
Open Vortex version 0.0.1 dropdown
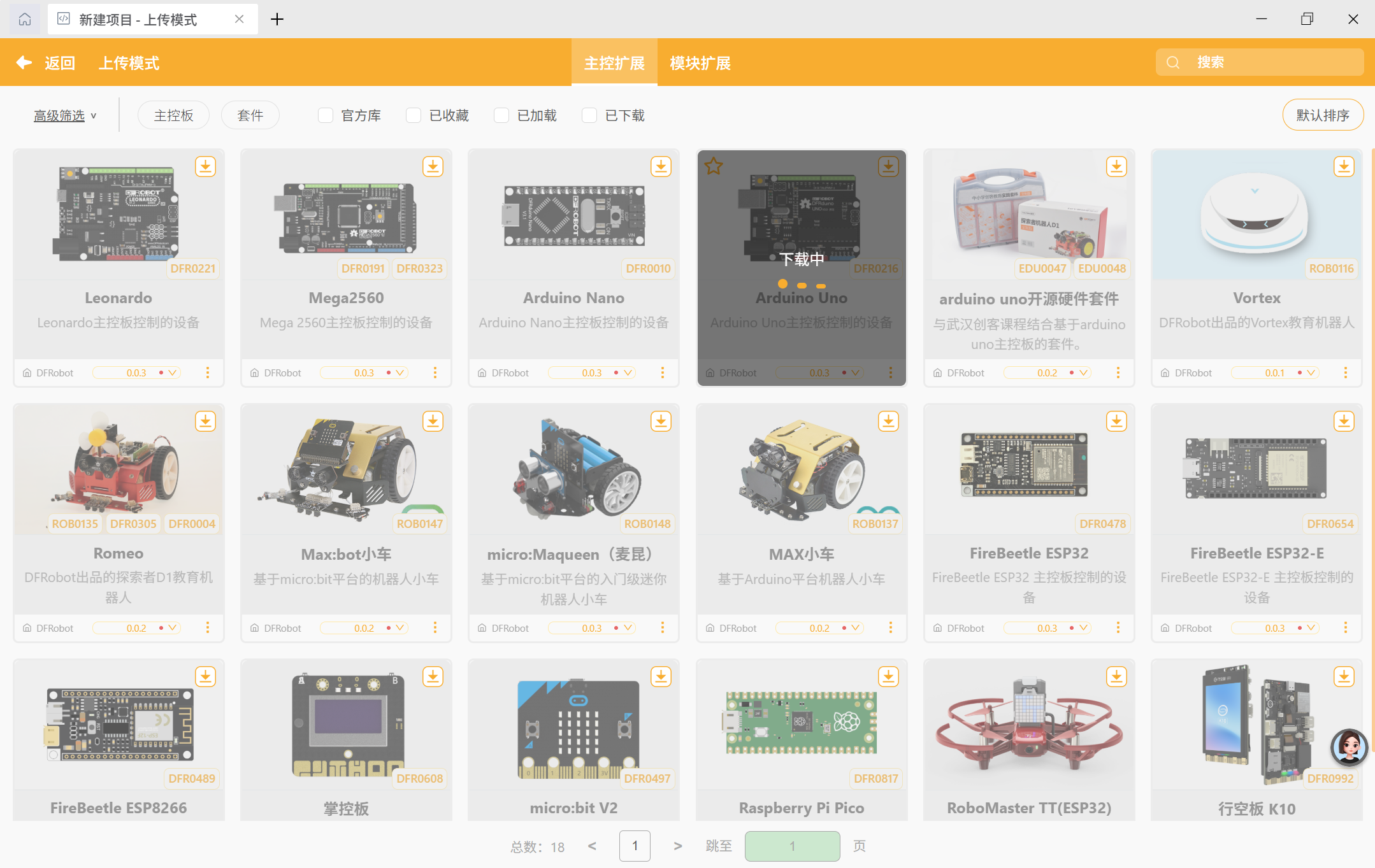[x=1275, y=373]
